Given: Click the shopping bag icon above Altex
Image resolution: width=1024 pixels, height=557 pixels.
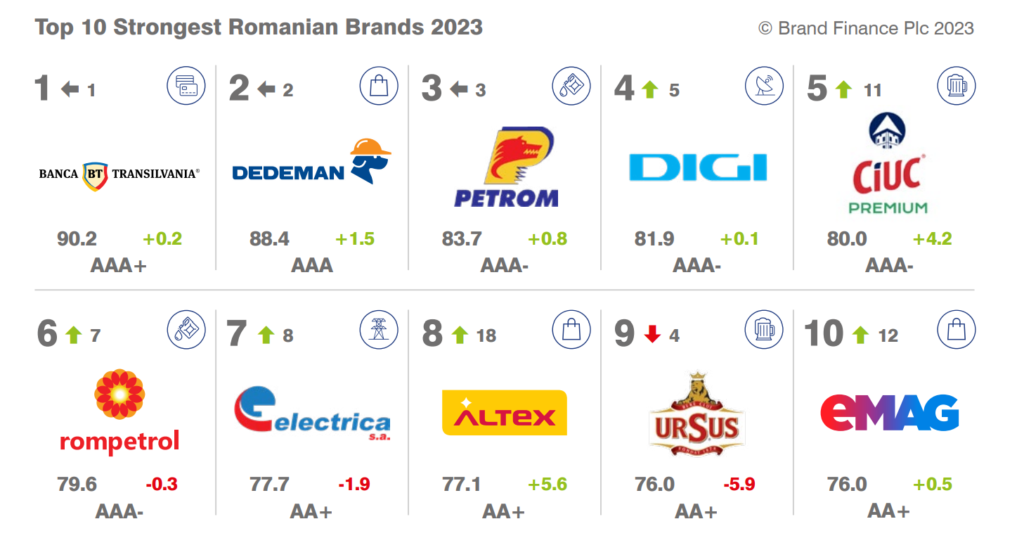Looking at the screenshot, I should [x=571, y=330].
